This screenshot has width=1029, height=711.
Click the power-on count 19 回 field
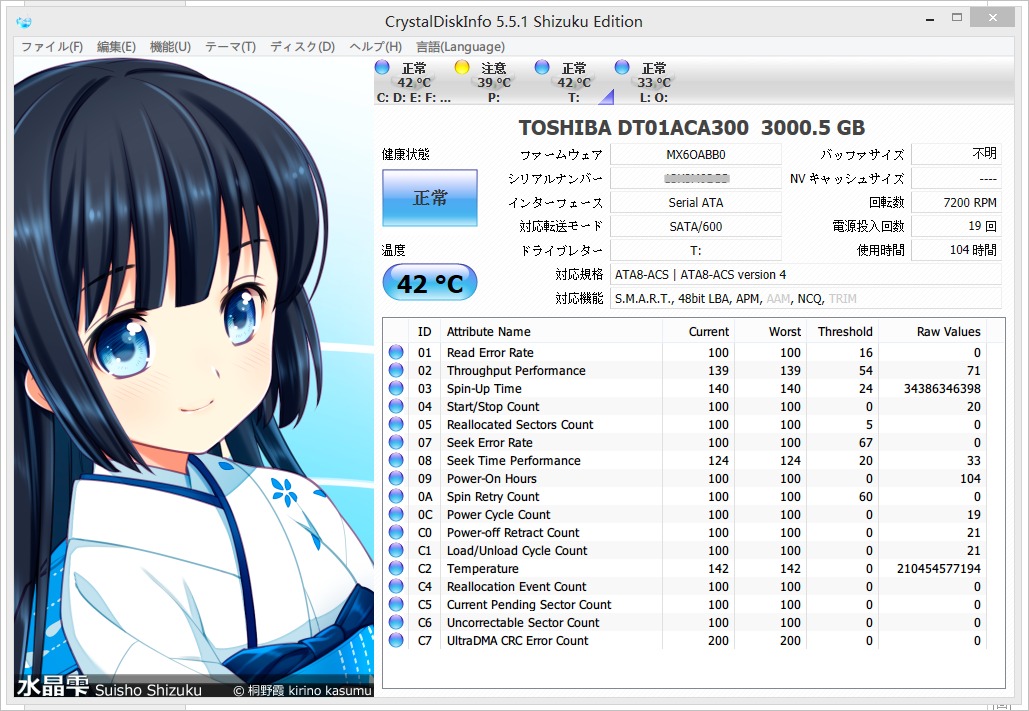[x=957, y=226]
